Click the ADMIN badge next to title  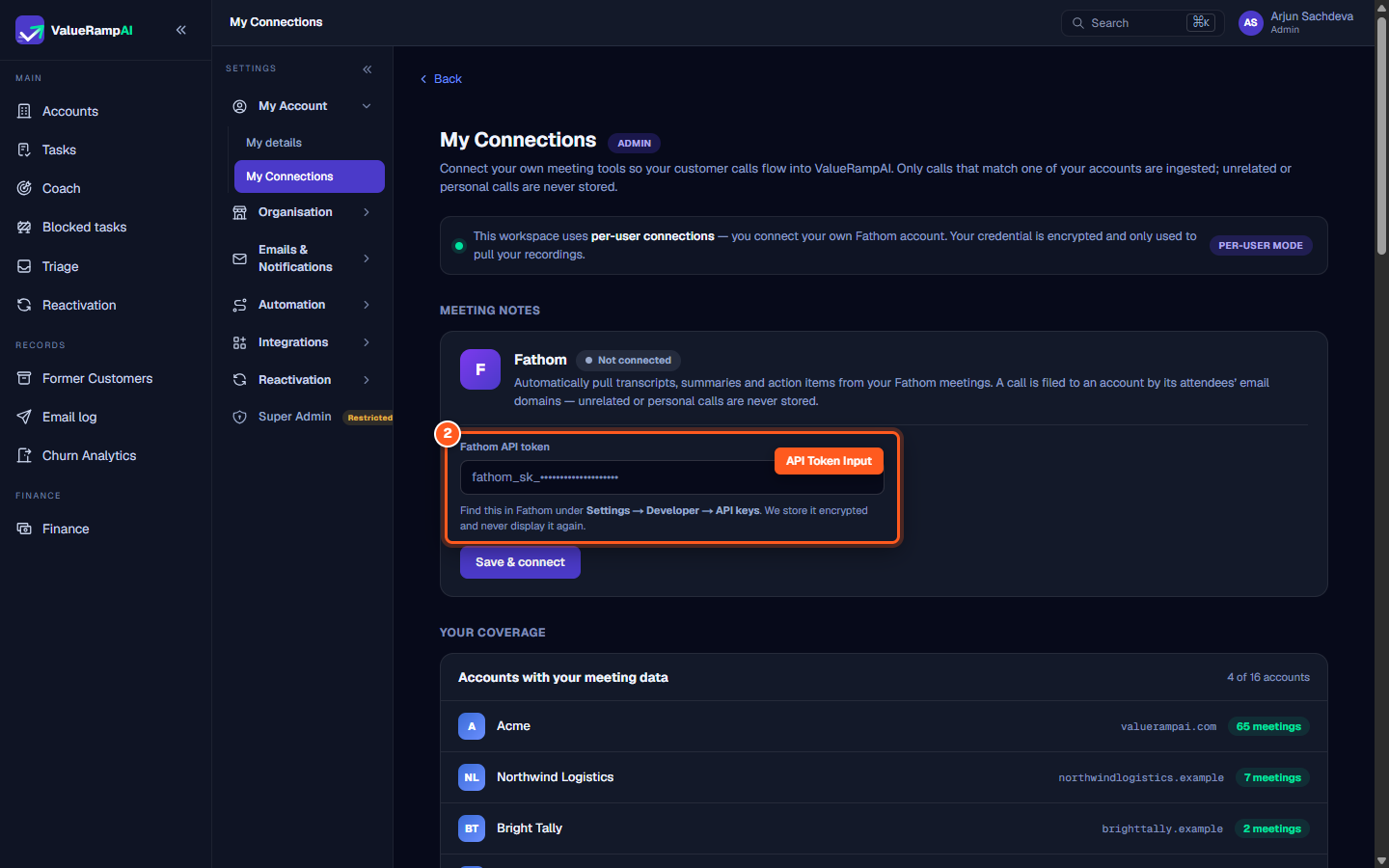pyautogui.click(x=634, y=143)
